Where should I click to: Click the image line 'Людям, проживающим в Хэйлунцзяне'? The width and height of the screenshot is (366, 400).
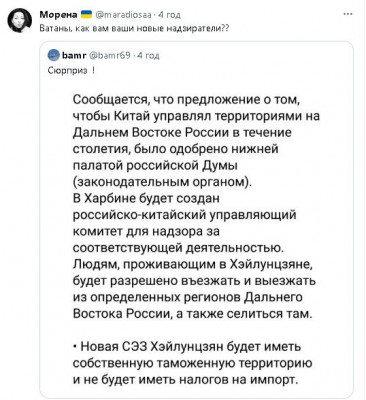[x=192, y=264]
